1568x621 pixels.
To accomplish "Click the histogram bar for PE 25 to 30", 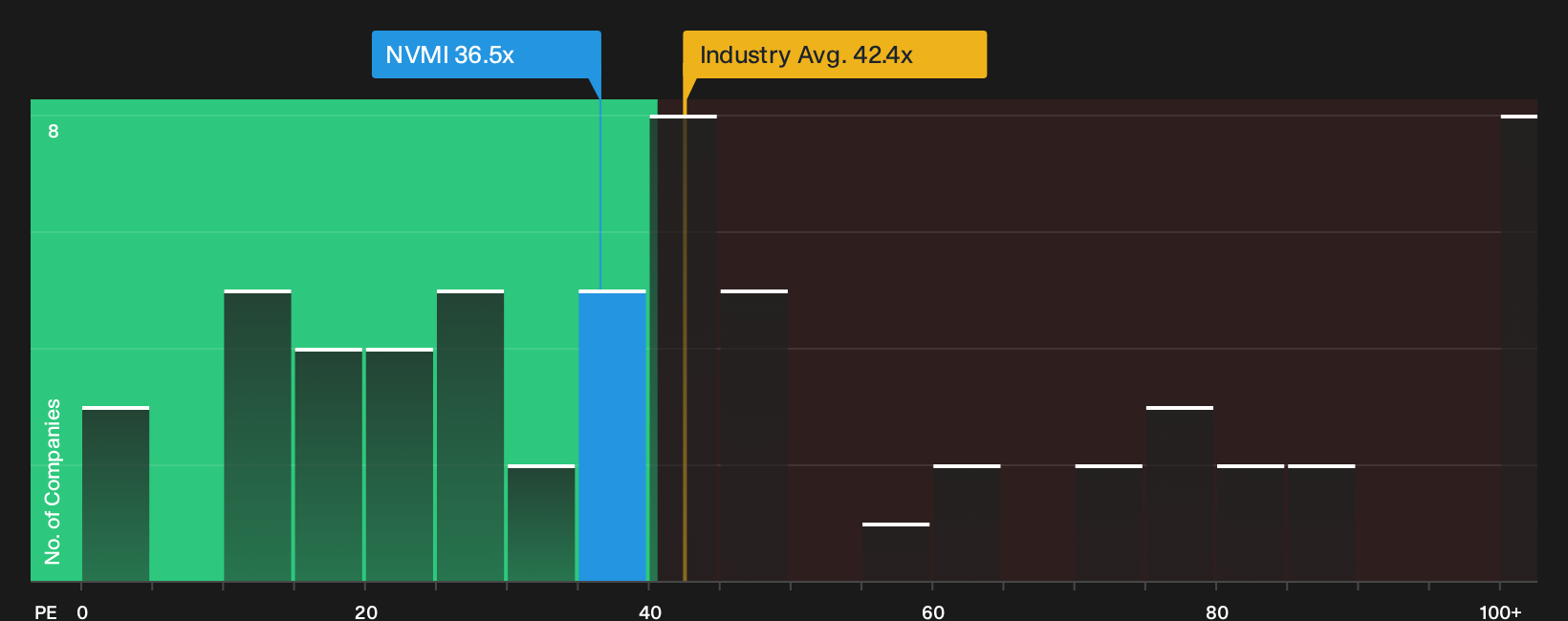I will (470, 436).
